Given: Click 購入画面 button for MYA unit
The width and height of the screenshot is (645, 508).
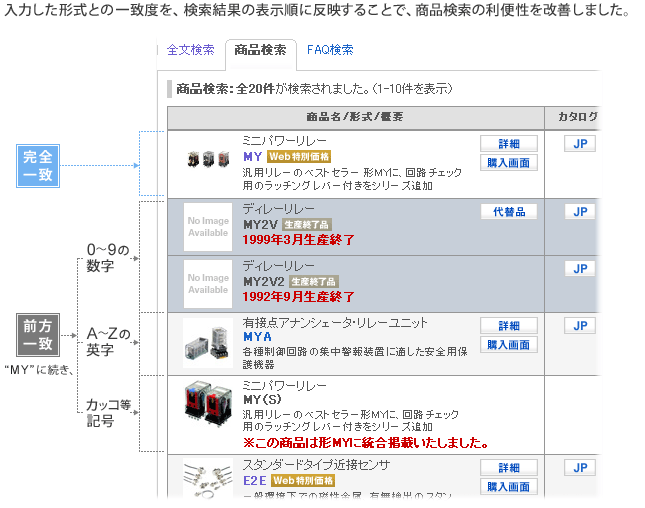Looking at the screenshot, I should 509,345.
